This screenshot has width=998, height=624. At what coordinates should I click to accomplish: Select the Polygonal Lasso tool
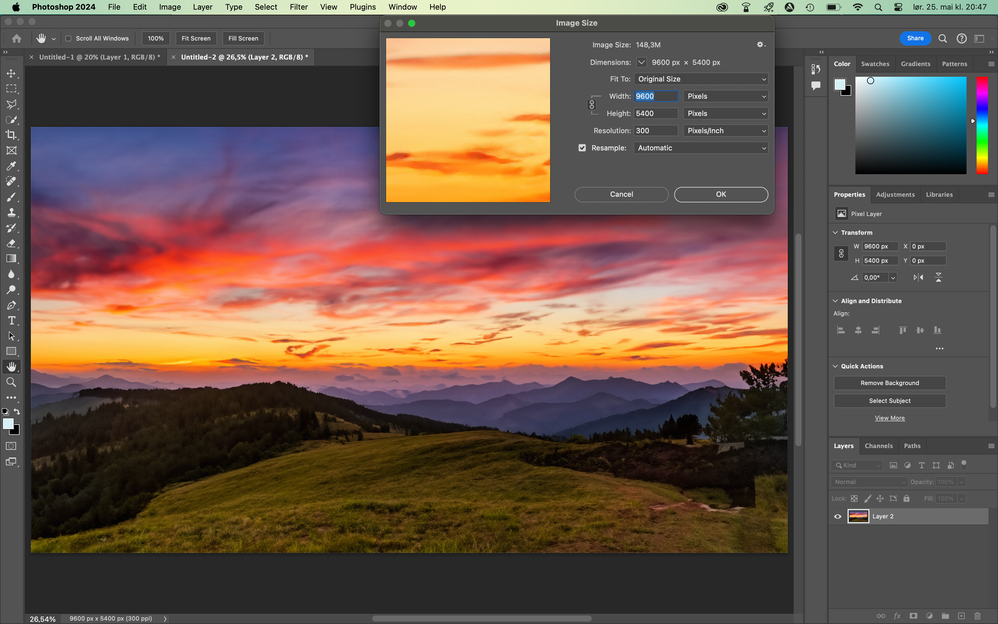pyautogui.click(x=11, y=104)
